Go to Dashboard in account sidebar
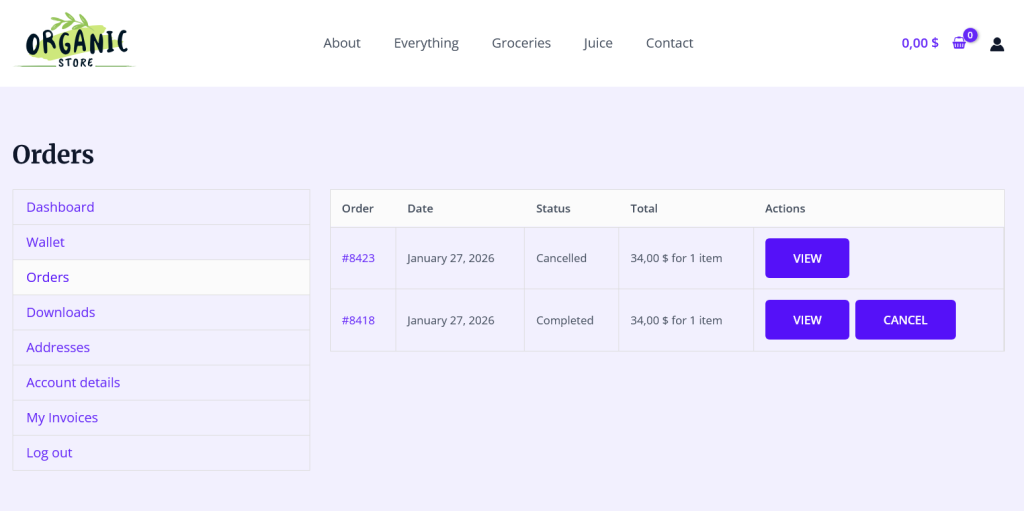This screenshot has height=511, width=1024. coord(161,207)
